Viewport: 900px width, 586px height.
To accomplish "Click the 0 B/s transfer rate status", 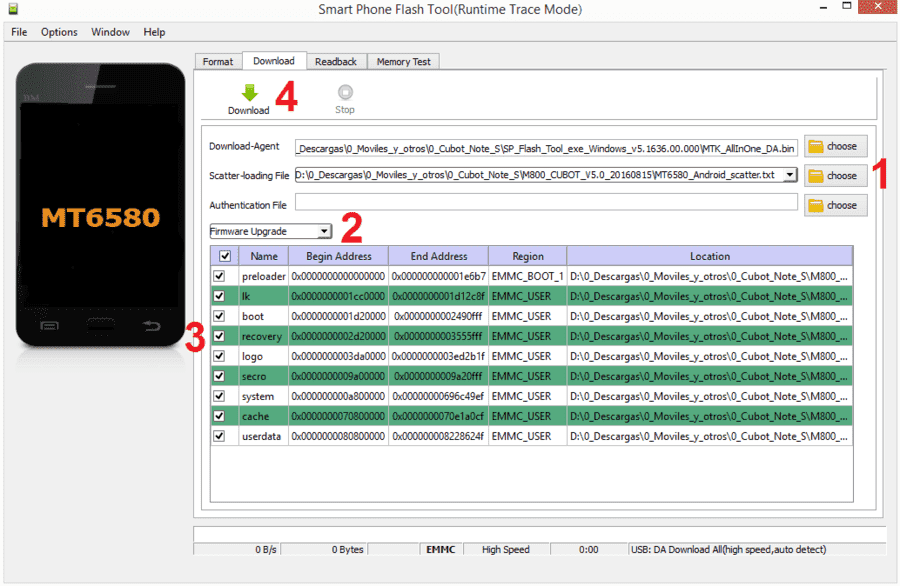I will [266, 549].
